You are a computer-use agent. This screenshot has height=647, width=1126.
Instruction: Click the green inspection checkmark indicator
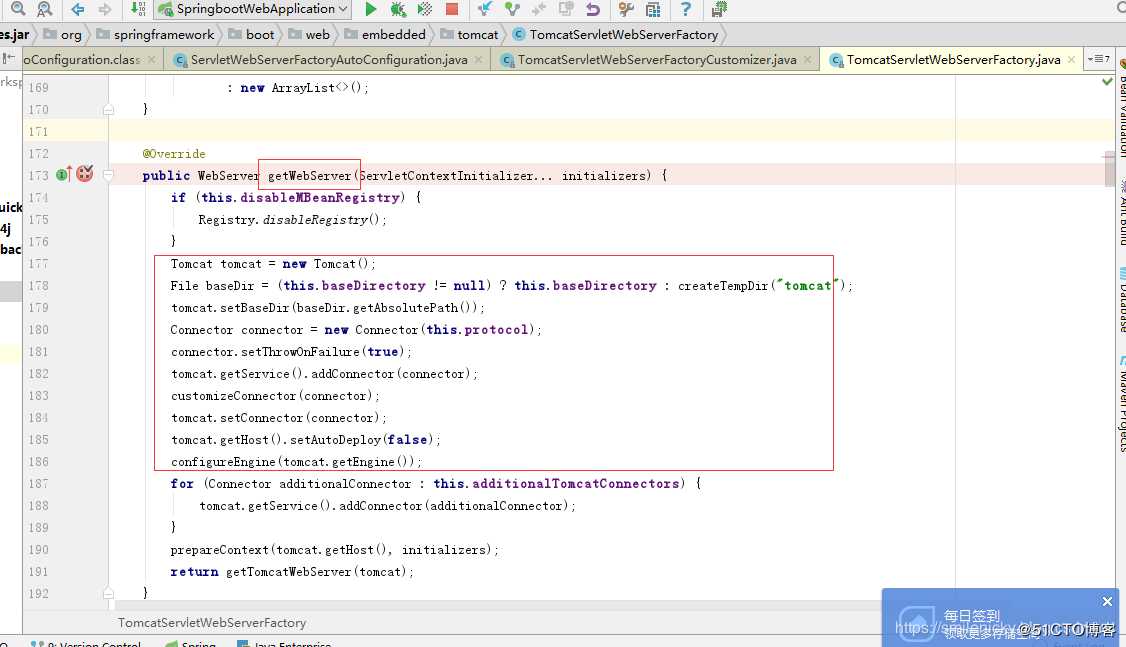click(x=1107, y=81)
